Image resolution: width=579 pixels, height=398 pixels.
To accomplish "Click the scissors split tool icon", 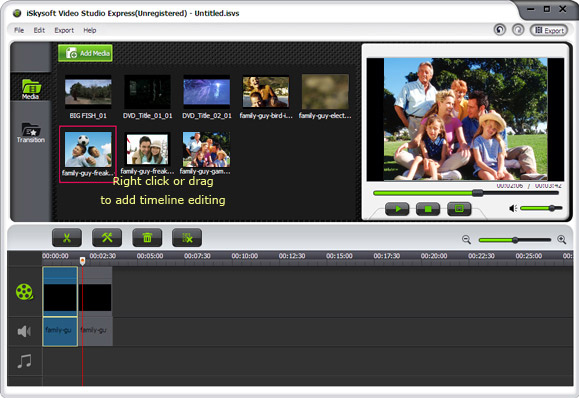I will 67,238.
